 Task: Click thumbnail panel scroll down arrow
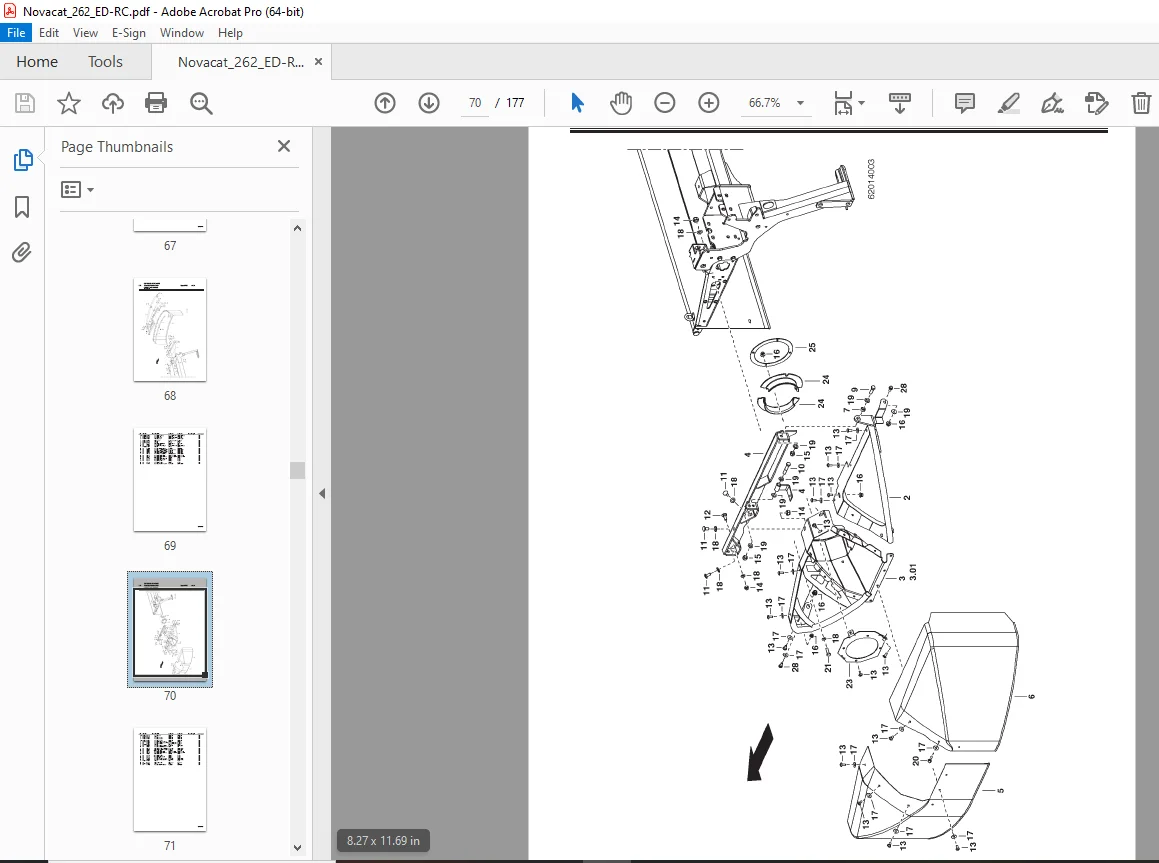297,848
